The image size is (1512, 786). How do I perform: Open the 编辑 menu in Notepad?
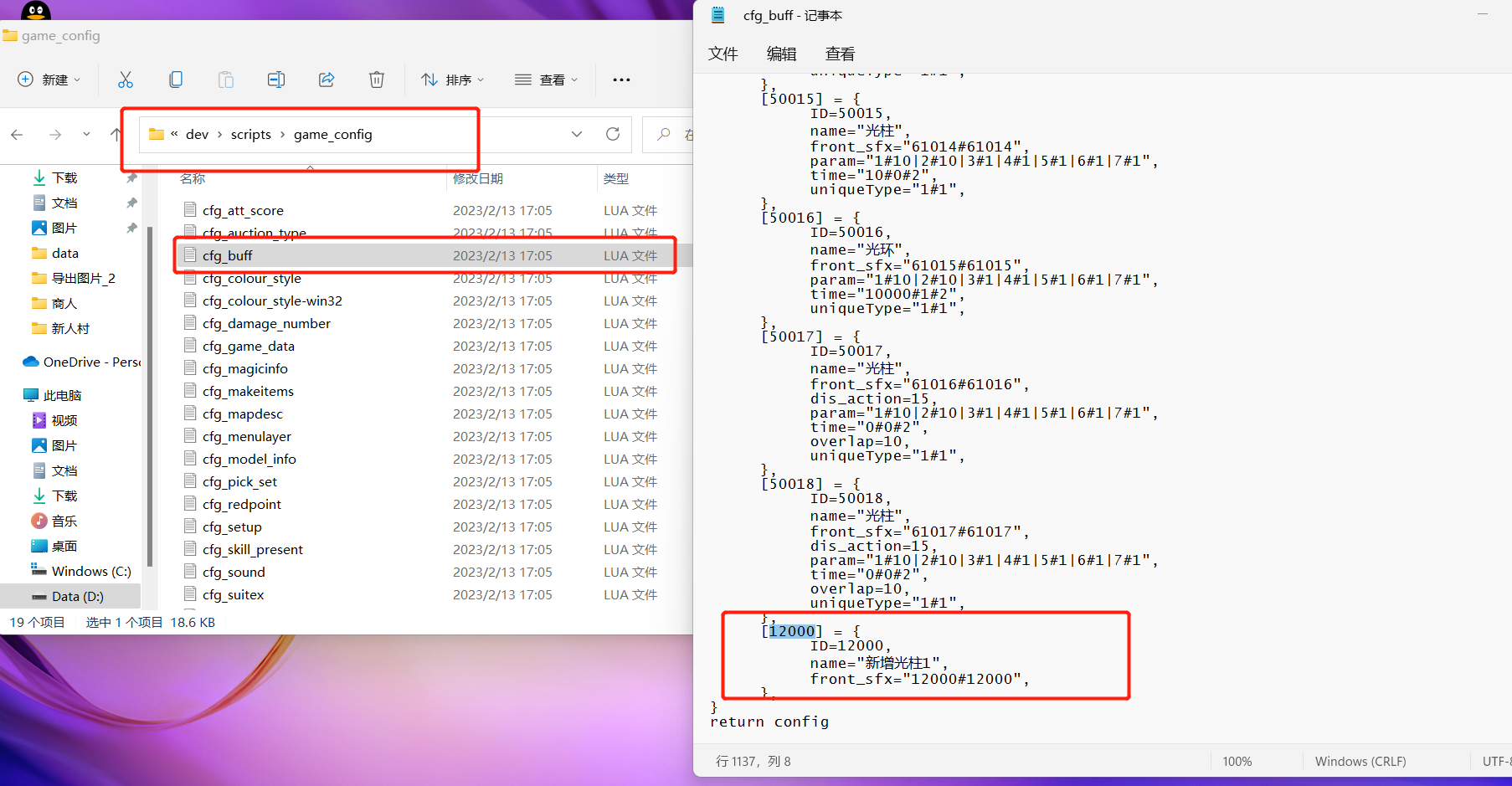782,54
